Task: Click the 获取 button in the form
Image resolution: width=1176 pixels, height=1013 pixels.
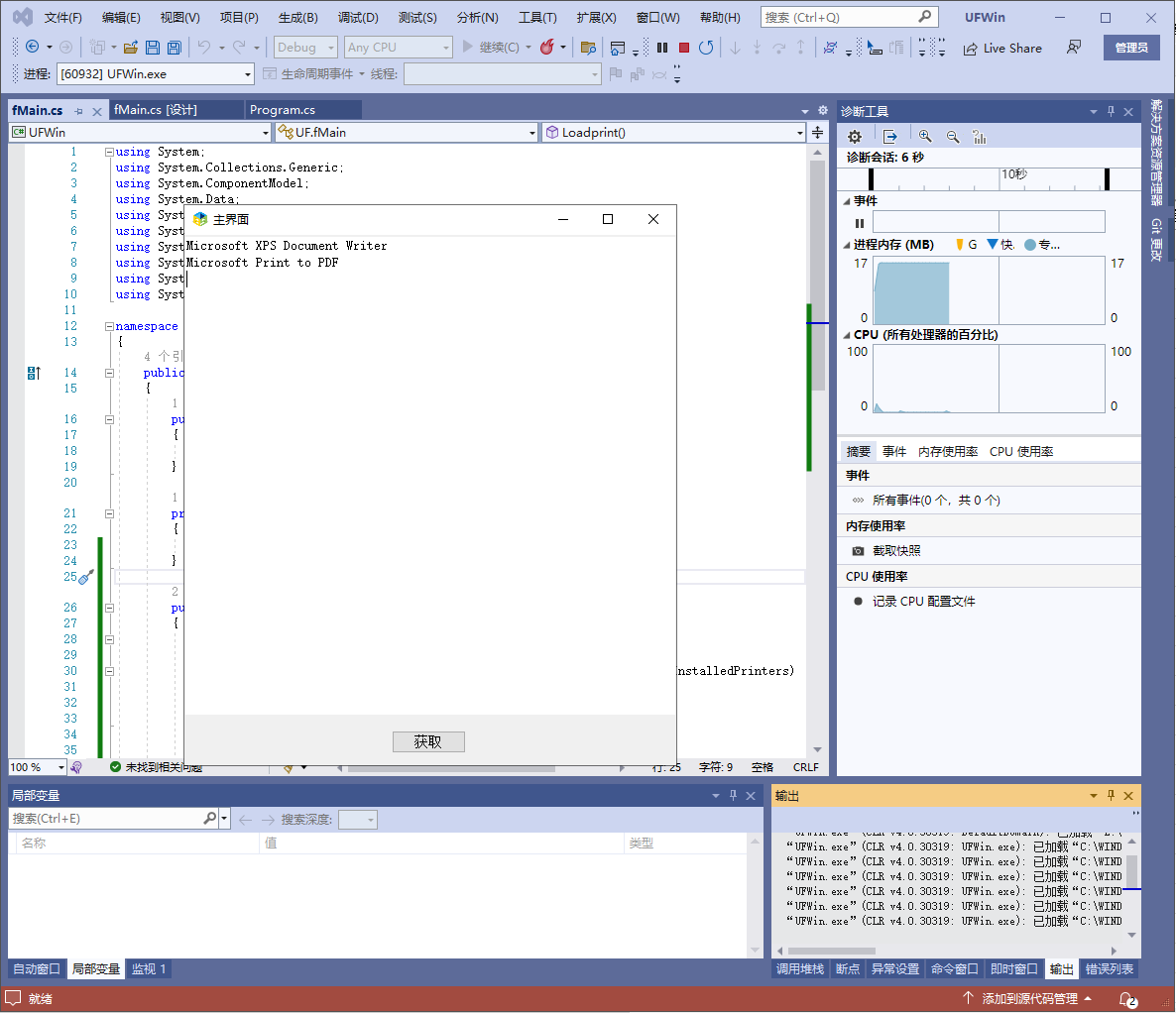Action: click(428, 741)
